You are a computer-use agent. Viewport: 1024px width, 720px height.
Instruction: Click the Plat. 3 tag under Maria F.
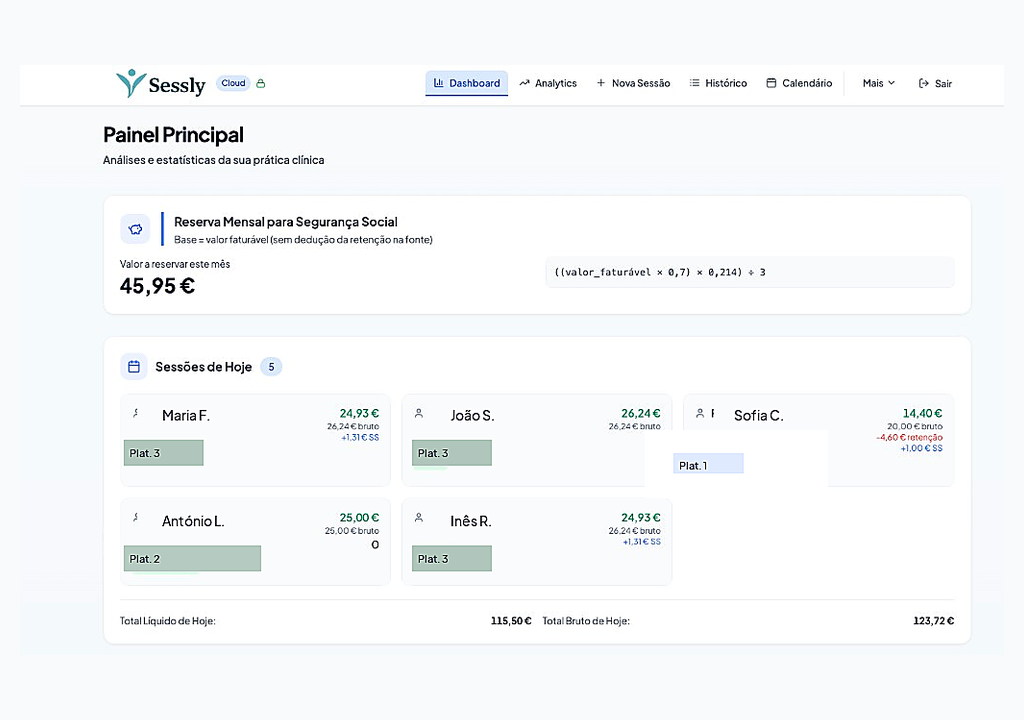click(164, 453)
